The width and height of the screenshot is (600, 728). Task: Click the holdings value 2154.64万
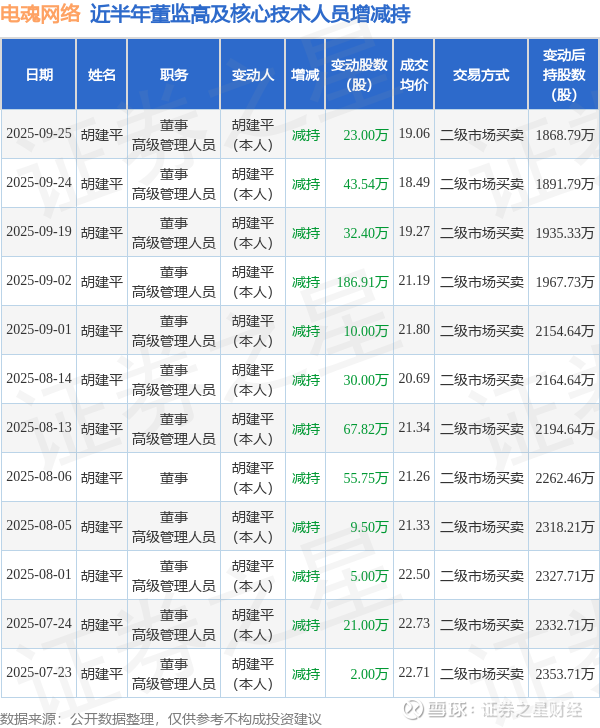(564, 331)
